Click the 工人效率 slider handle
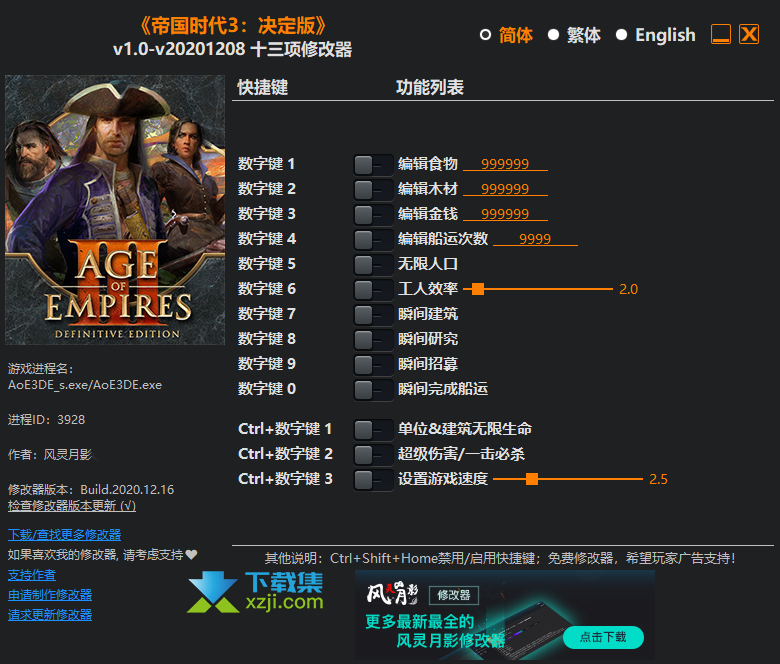Viewport: 780px width, 664px height. (478, 289)
